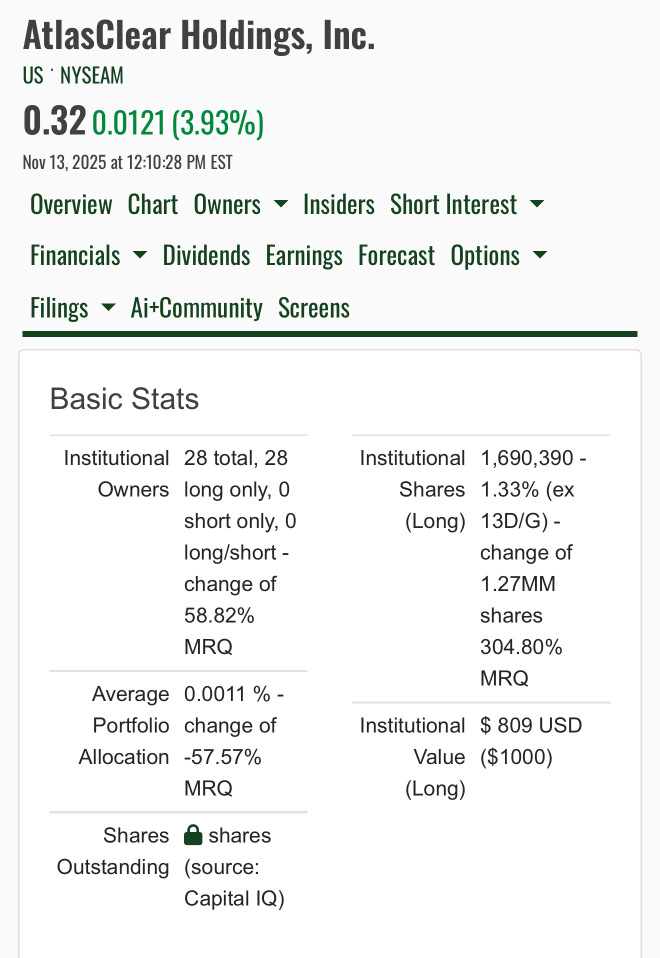660x958 pixels.
Task: Open the Screens tab
Action: (x=314, y=308)
